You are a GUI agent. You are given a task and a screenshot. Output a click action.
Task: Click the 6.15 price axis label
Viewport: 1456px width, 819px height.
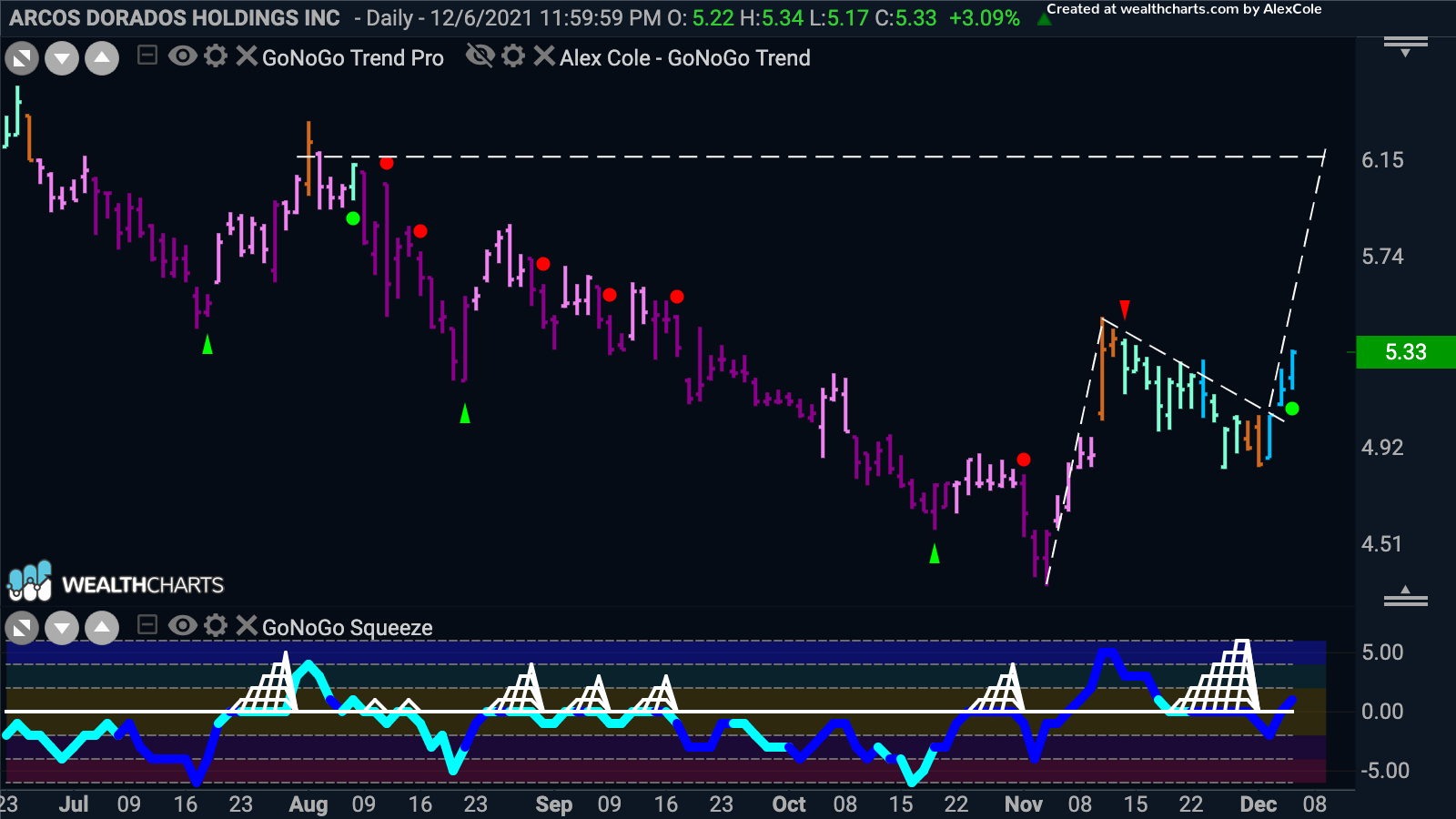(x=1382, y=160)
